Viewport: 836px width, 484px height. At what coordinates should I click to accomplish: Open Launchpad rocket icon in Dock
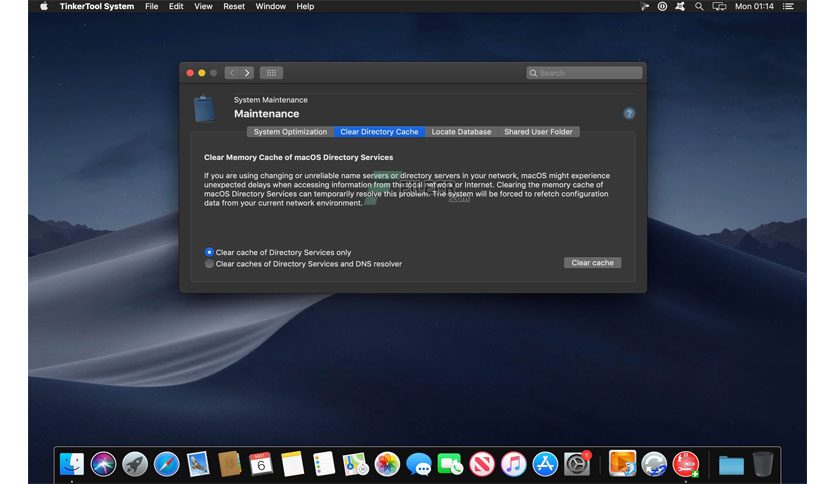click(135, 464)
